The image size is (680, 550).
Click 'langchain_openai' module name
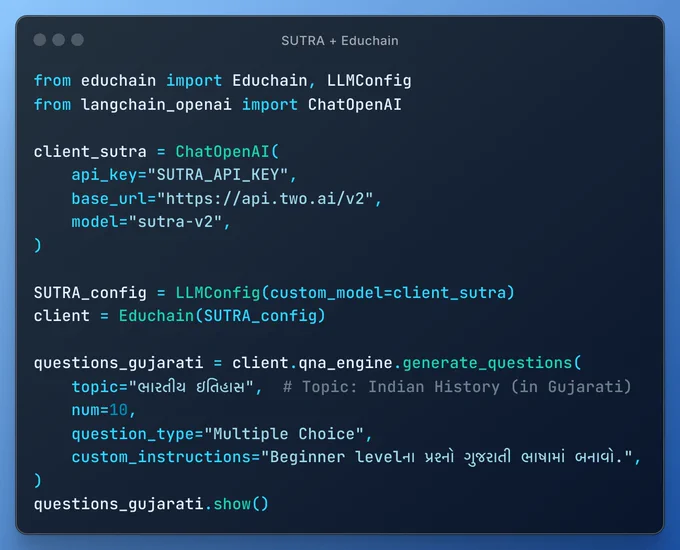click(156, 105)
